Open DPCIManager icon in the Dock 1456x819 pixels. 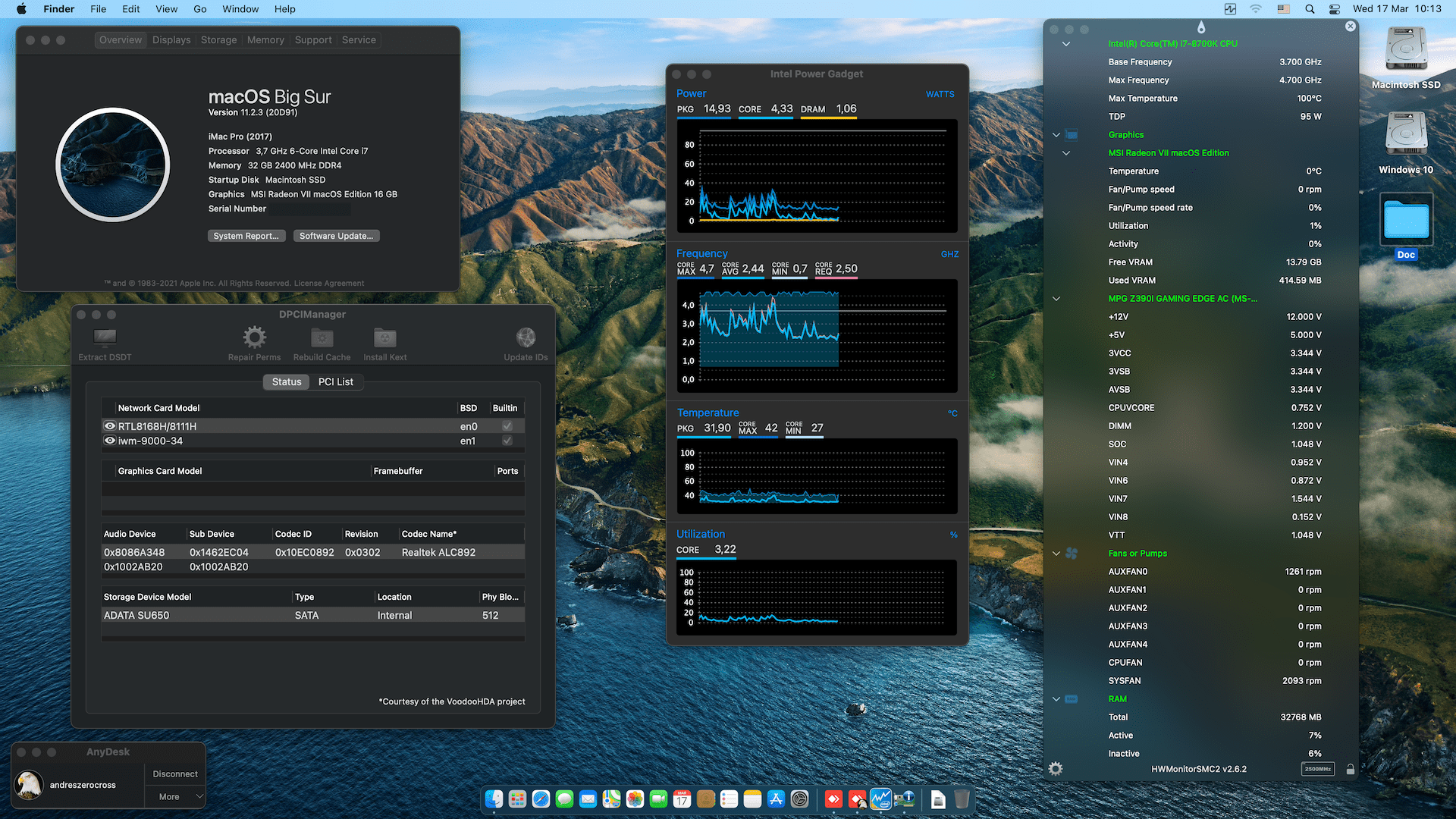coord(904,799)
